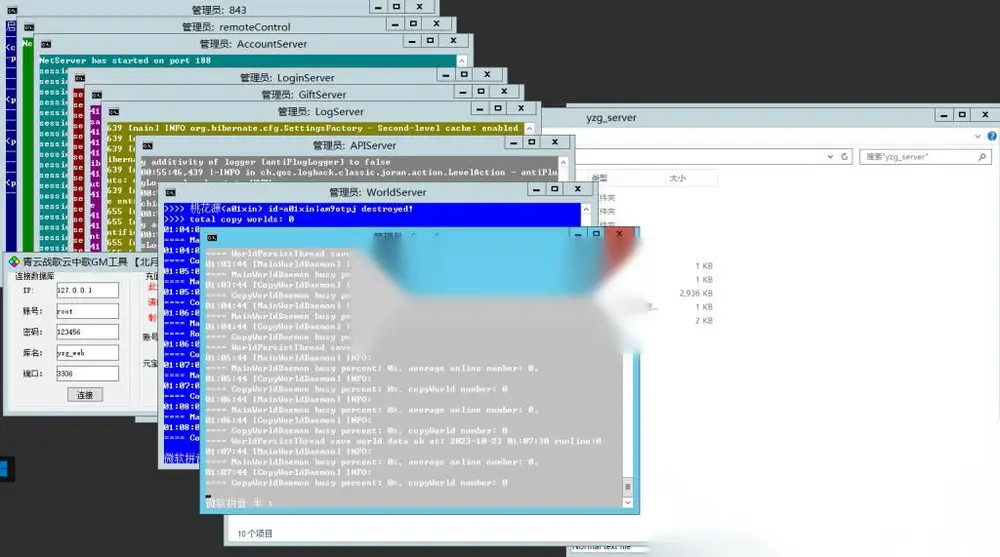
Task: Click the LogServer window title text
Action: [321, 112]
